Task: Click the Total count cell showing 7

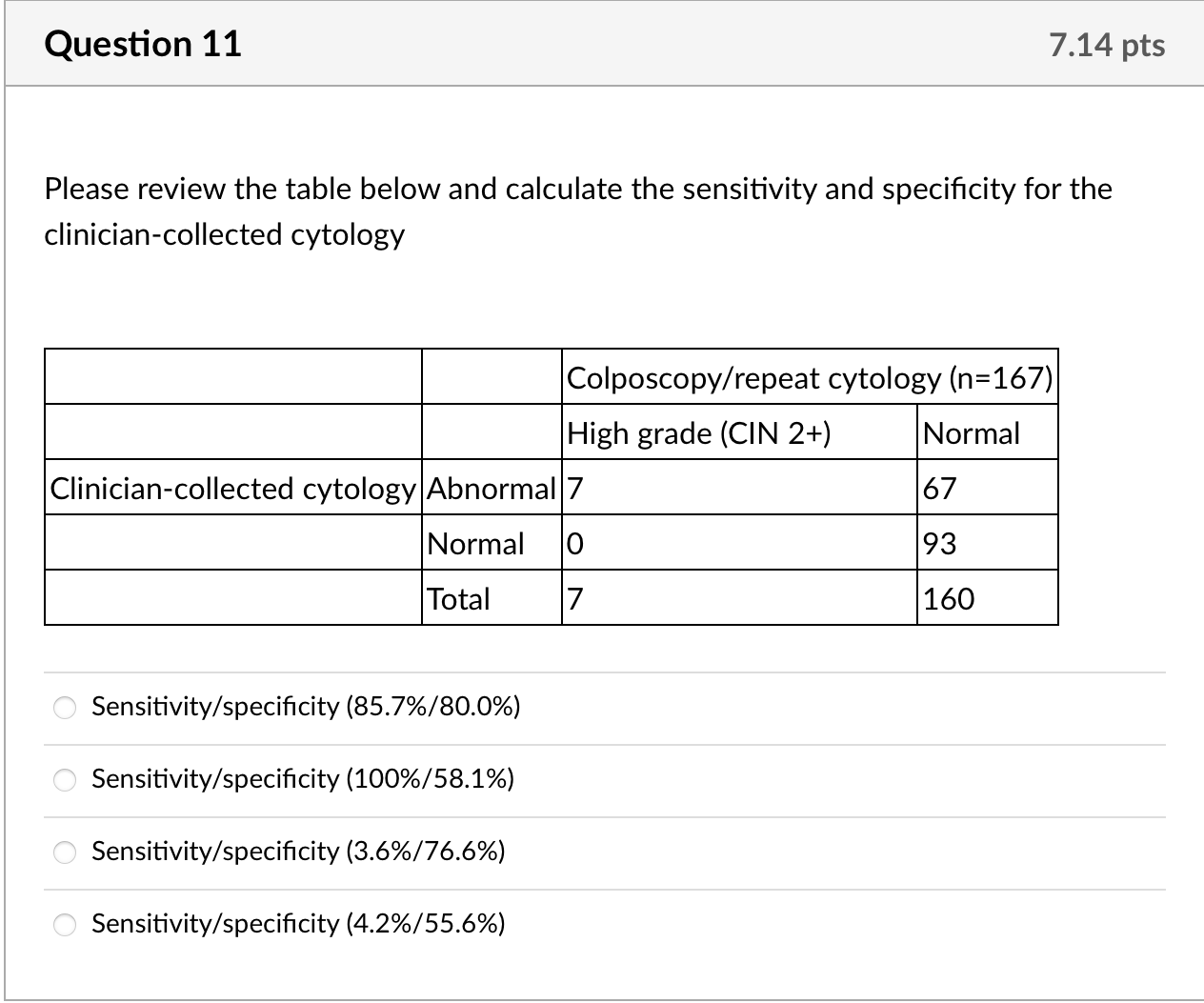Action: 572,598
